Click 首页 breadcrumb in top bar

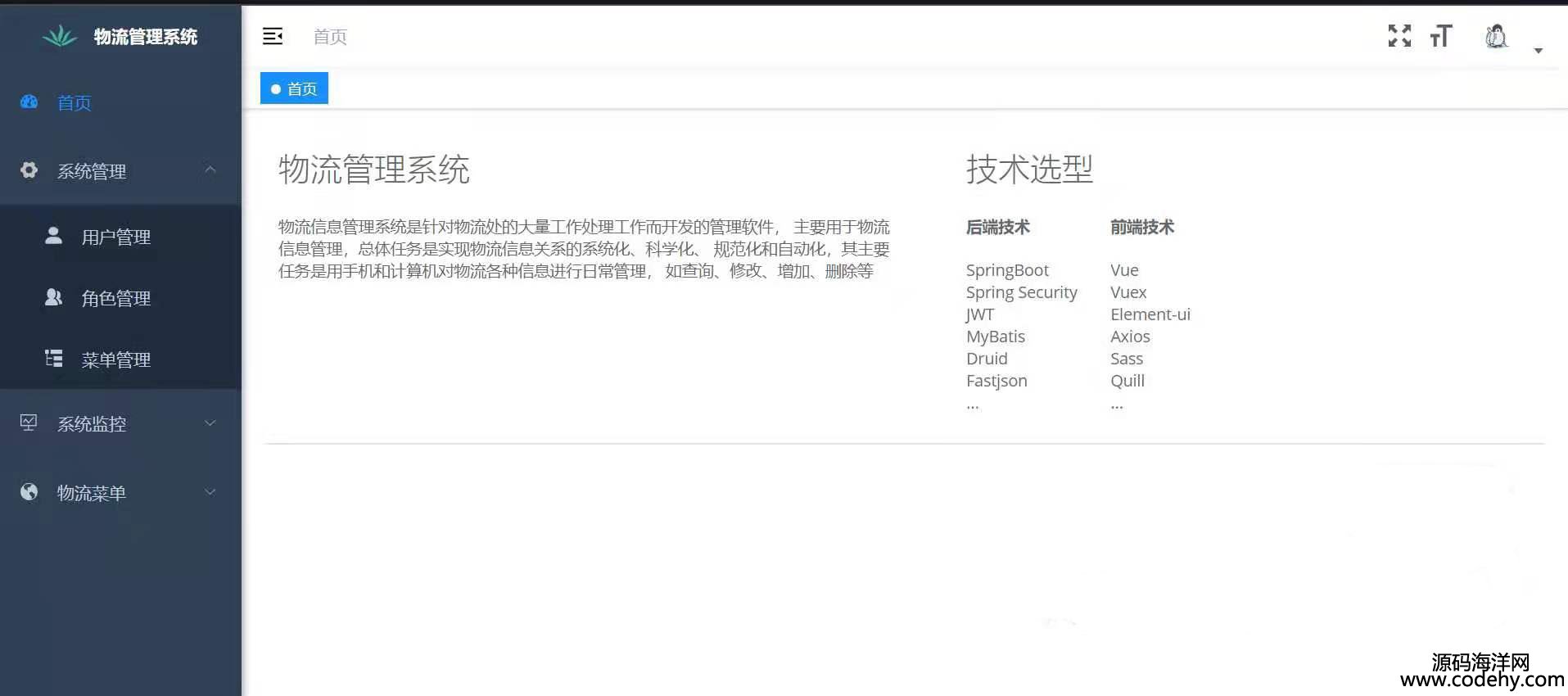click(x=330, y=37)
